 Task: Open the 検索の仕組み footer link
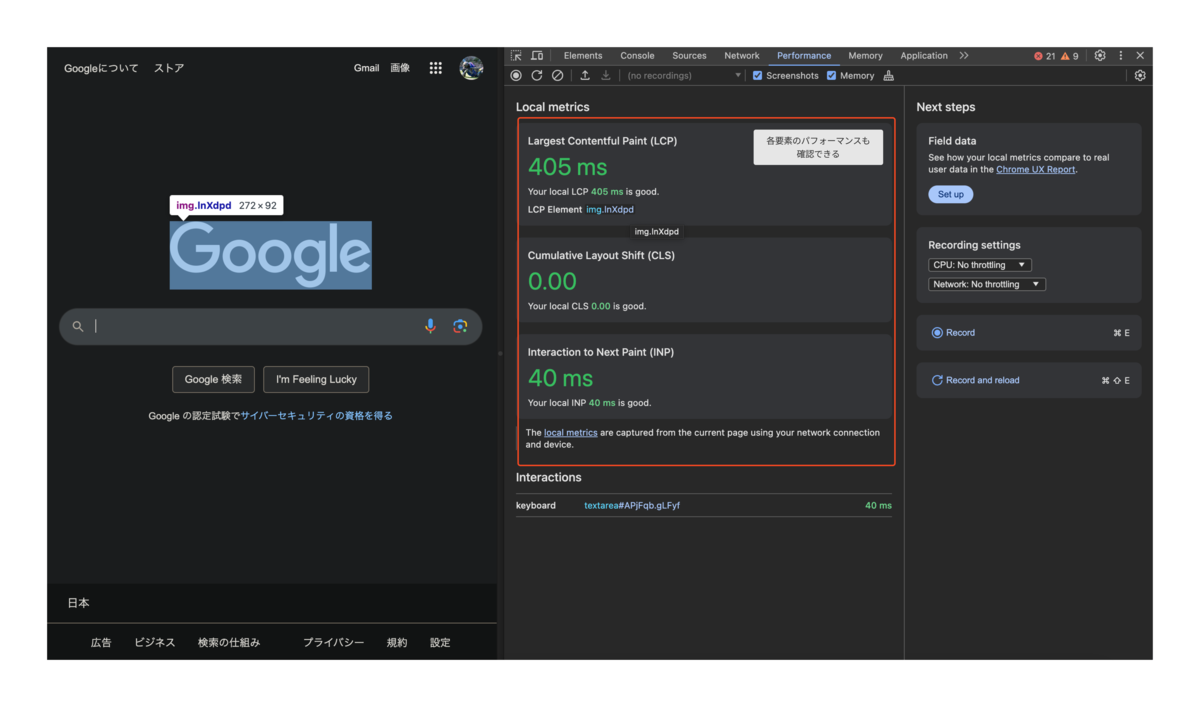pos(229,643)
